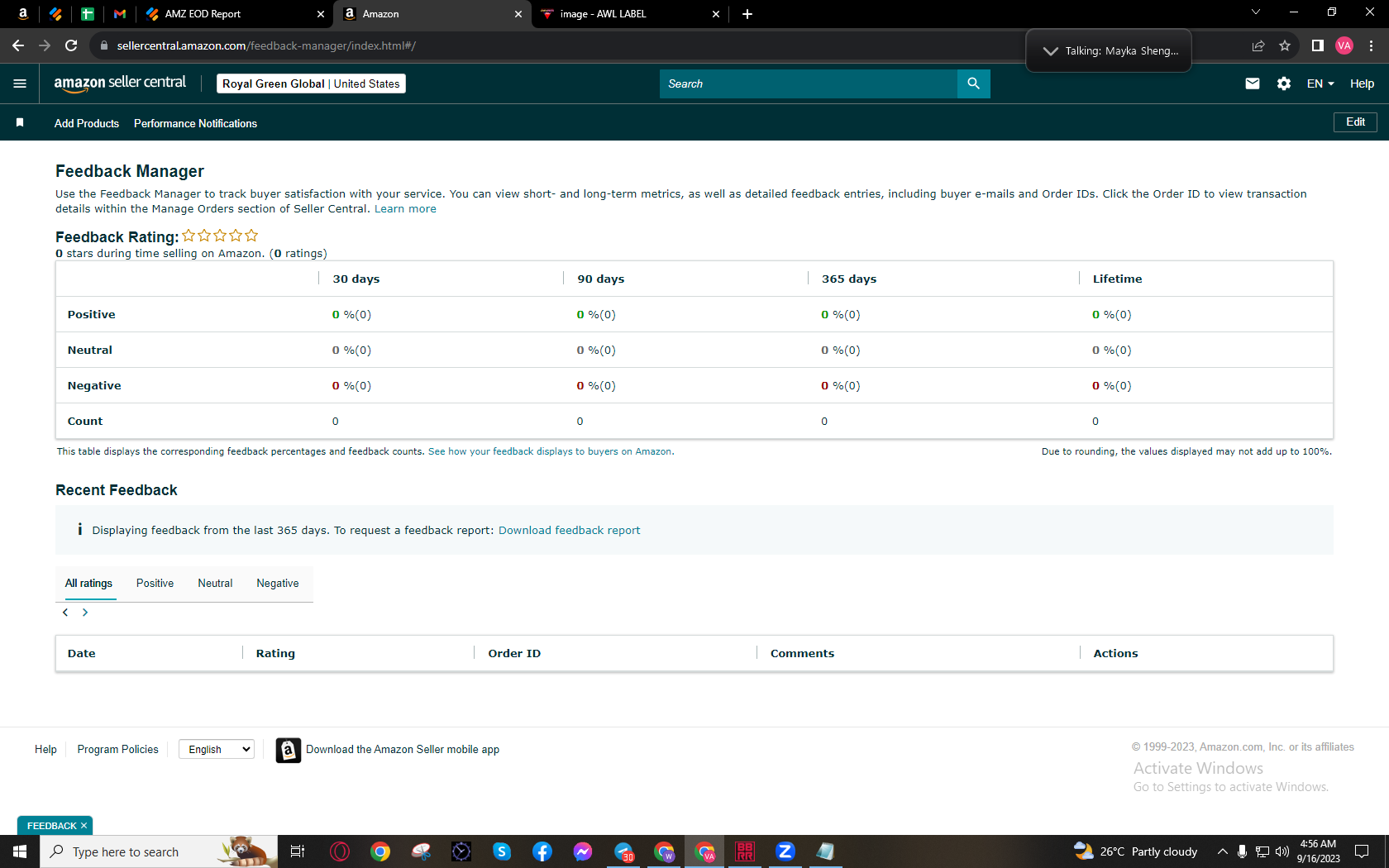This screenshot has width=1389, height=868.
Task: Open Facebook from taskbar
Action: [542, 851]
